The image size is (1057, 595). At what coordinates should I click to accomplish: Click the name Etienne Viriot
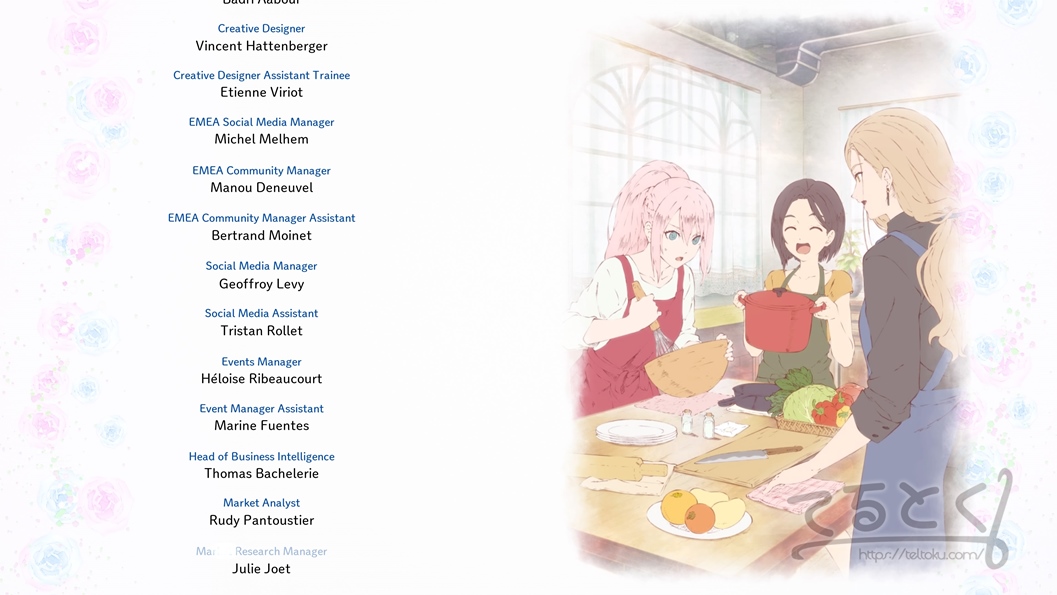(x=262, y=92)
